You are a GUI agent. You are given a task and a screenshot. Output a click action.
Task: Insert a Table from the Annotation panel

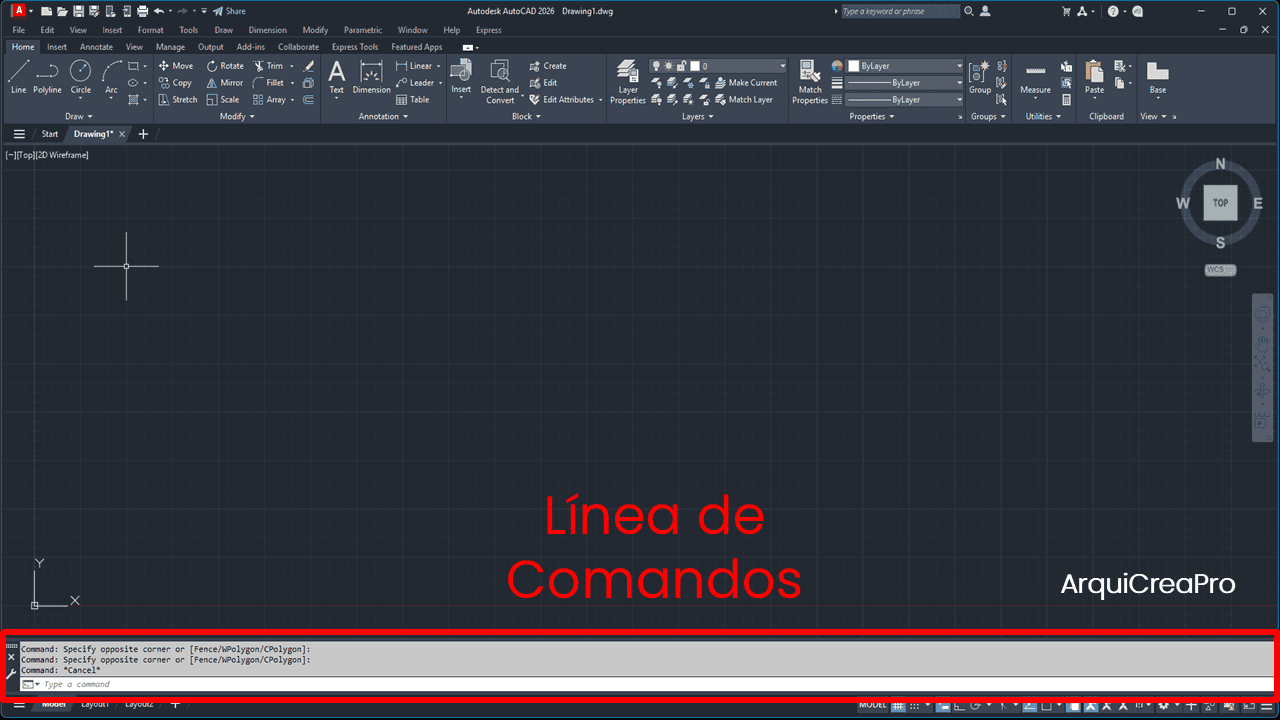[x=413, y=100]
